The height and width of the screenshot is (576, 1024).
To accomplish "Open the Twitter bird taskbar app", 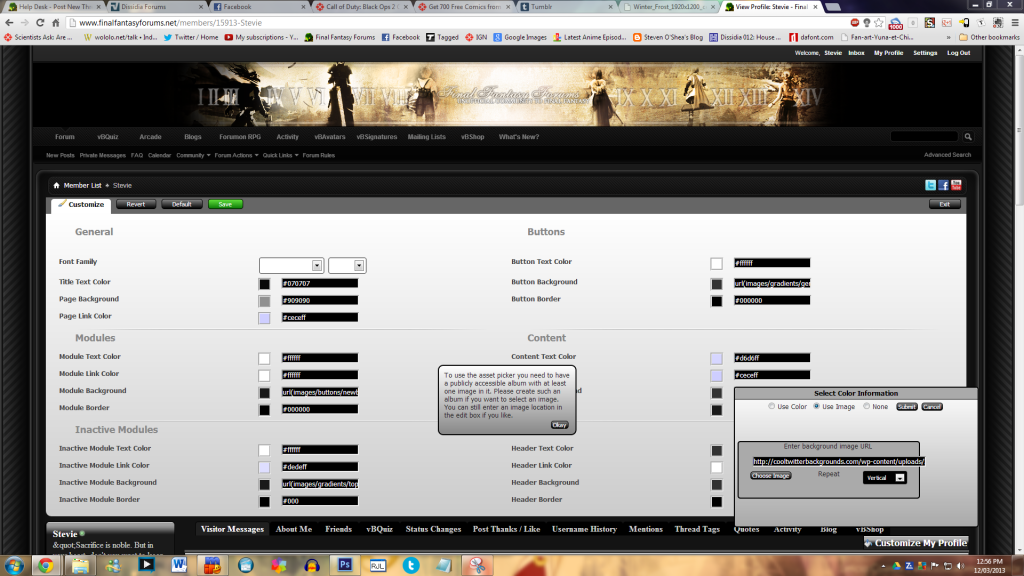I will point(411,565).
